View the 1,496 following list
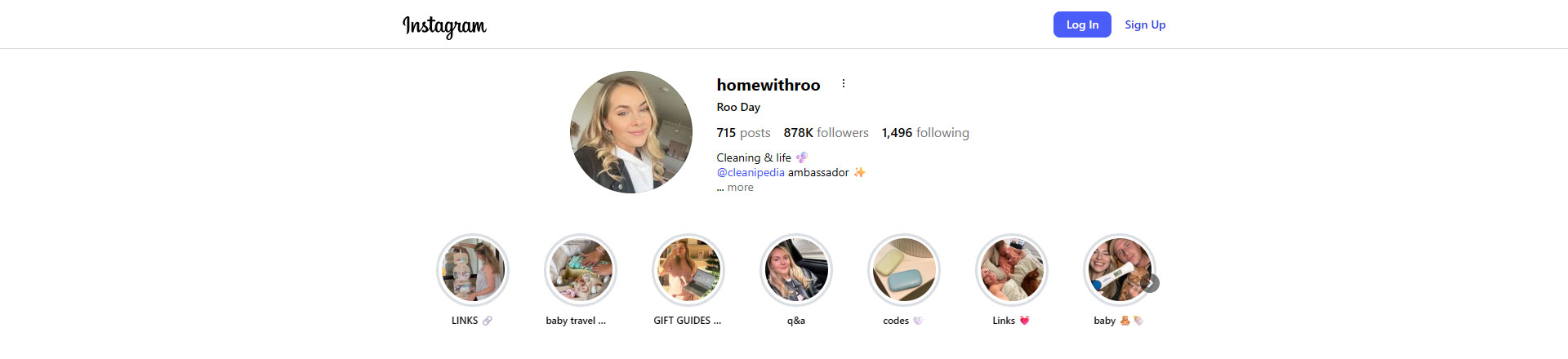The width and height of the screenshot is (1568, 359). [925, 133]
